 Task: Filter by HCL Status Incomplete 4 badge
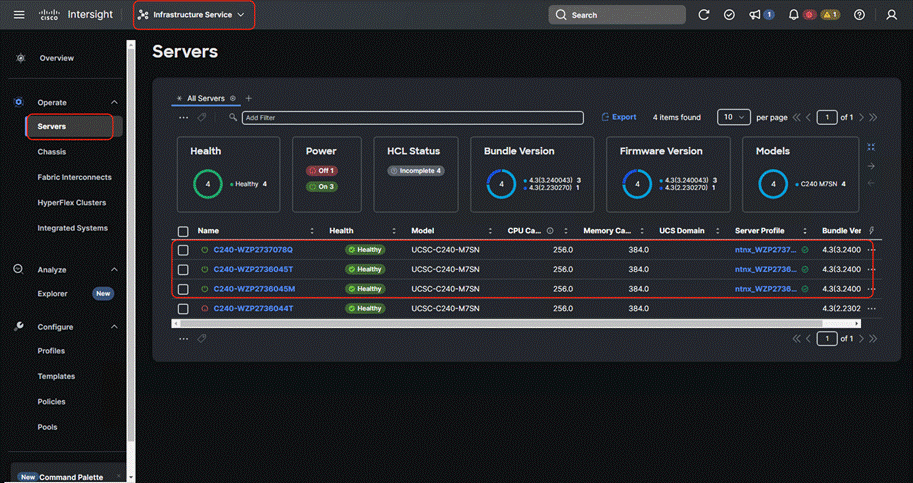[416, 171]
